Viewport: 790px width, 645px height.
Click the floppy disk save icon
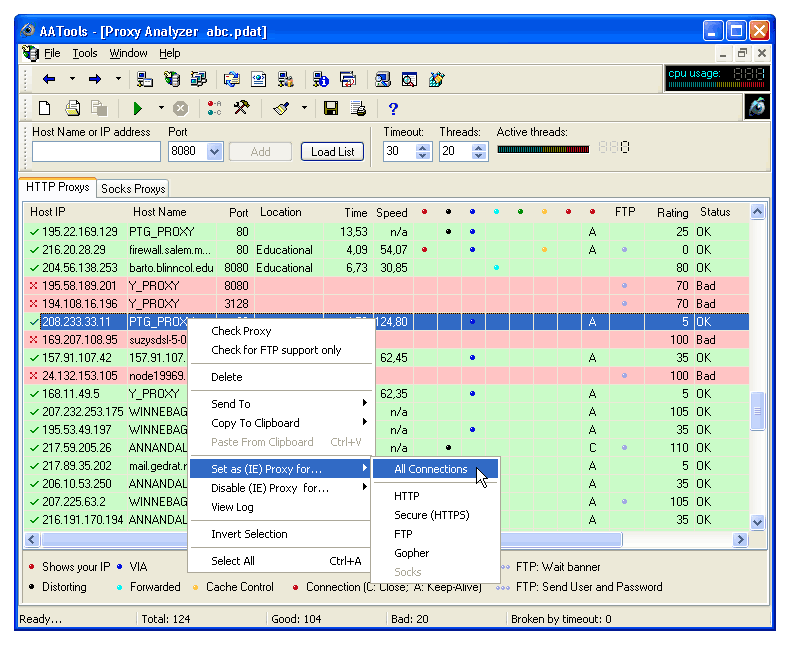(x=331, y=109)
